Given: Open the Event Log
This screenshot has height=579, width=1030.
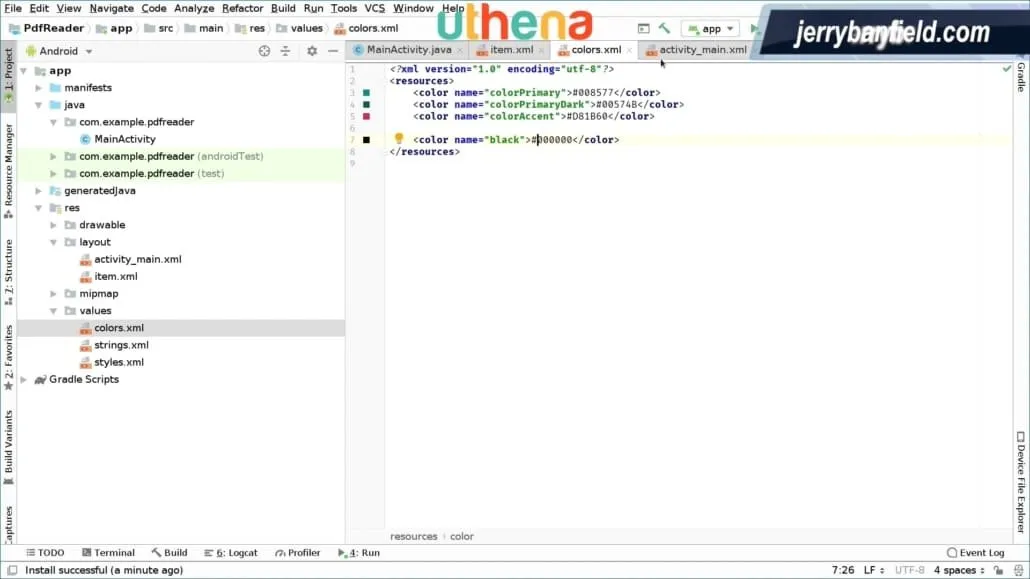Looking at the screenshot, I should 975,553.
